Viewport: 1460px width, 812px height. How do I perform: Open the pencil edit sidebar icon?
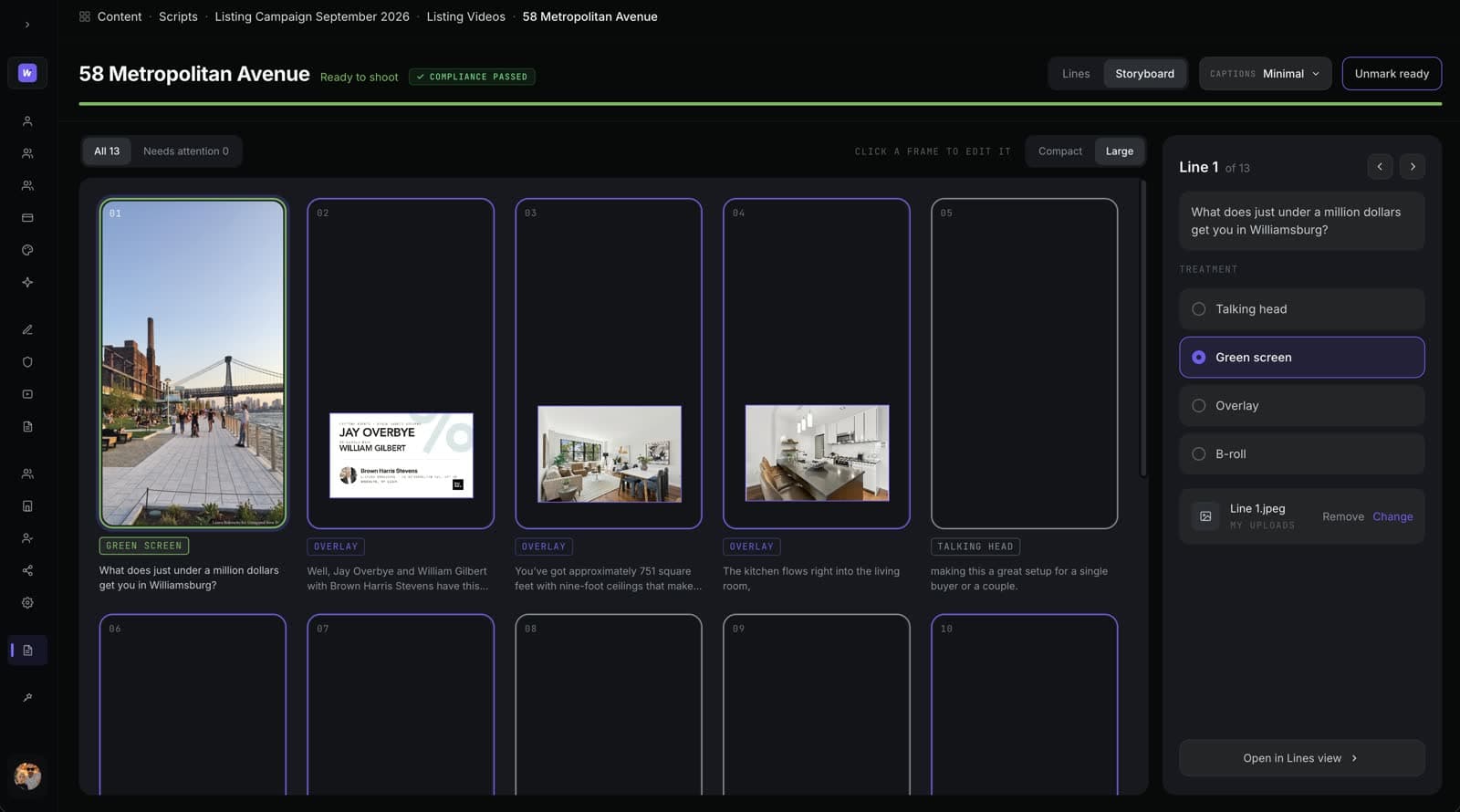pyautogui.click(x=27, y=329)
